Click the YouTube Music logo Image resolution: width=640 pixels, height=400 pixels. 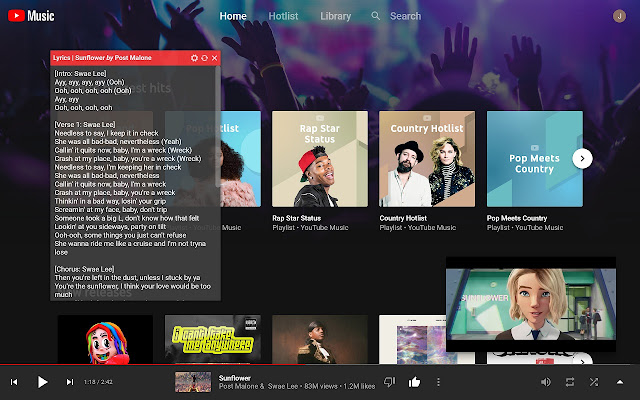tap(31, 16)
